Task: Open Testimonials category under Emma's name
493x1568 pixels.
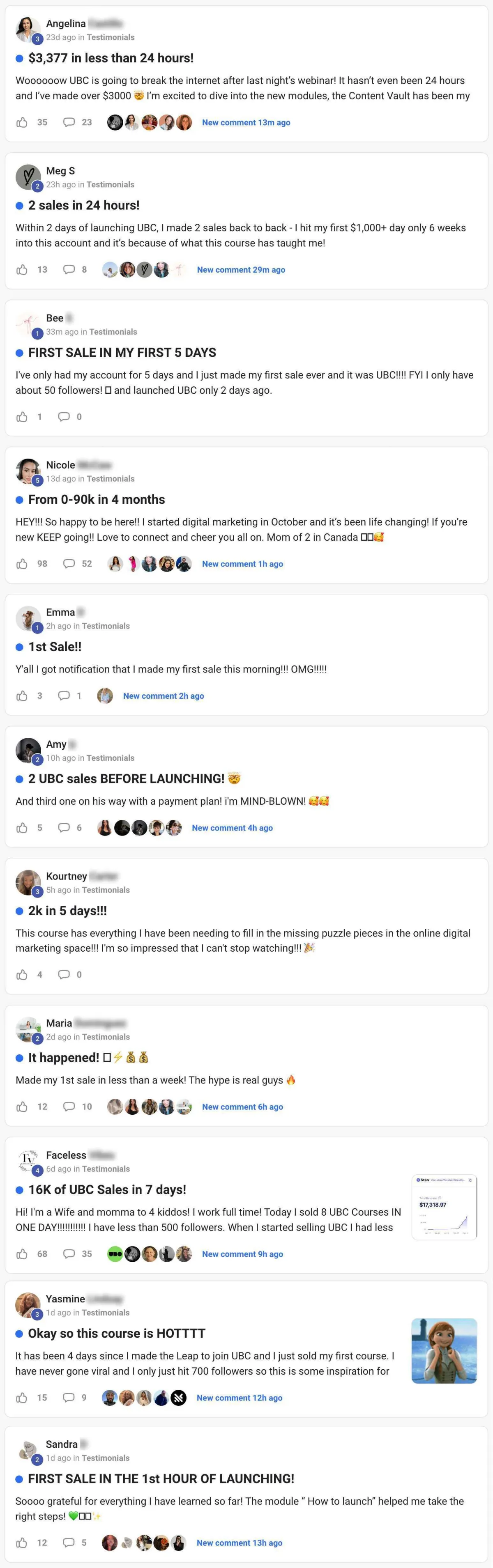Action: coord(106,626)
